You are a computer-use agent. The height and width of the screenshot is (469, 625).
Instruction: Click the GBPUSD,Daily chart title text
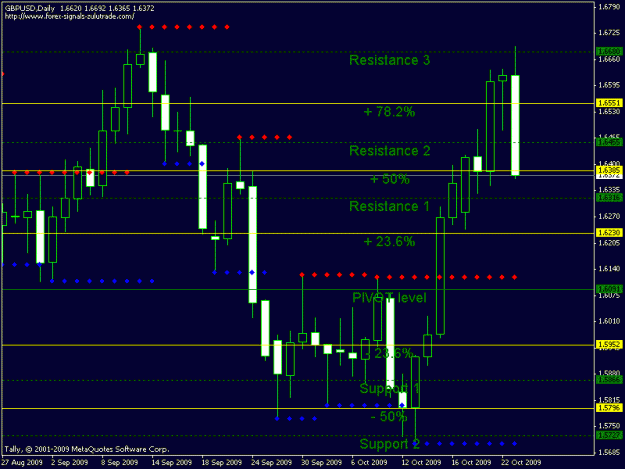[x=29, y=8]
